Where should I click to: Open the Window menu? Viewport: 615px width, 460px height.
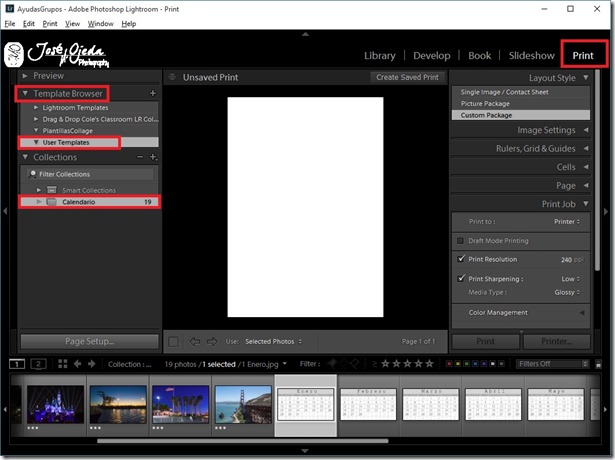[x=100, y=24]
